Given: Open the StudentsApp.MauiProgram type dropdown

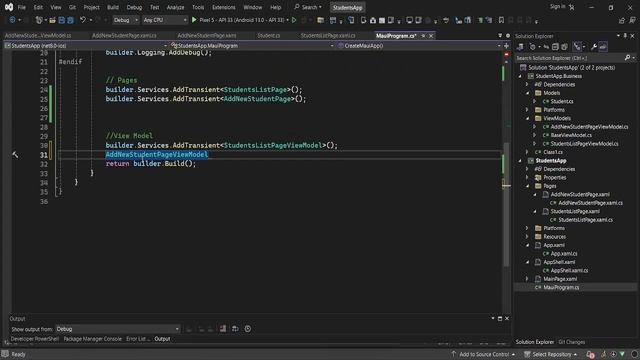Looking at the screenshot, I should click(x=252, y=46).
